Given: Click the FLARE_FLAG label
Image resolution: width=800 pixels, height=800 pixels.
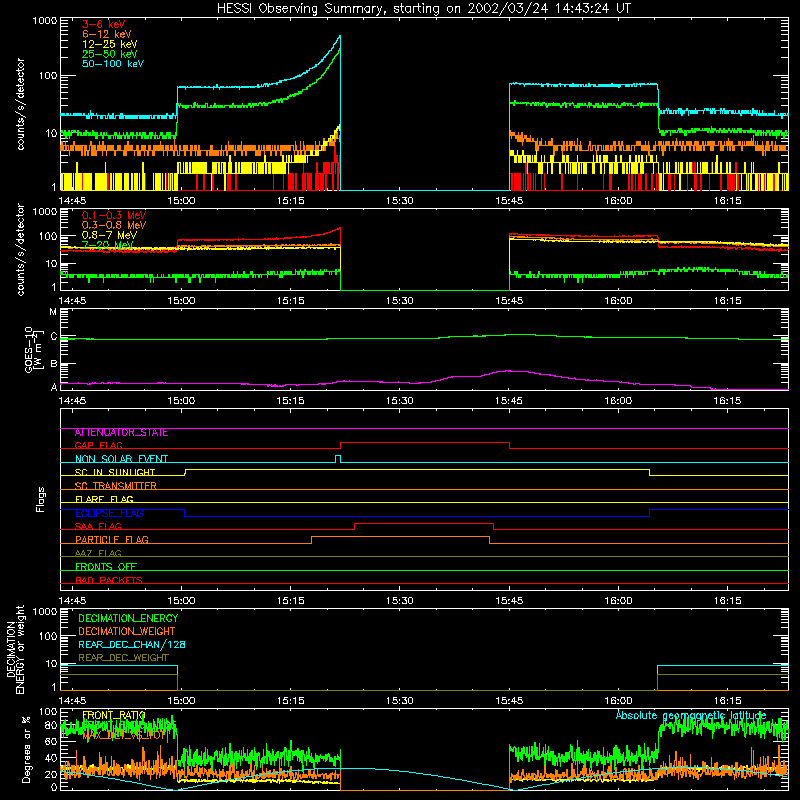Looking at the screenshot, I should coord(104,499).
